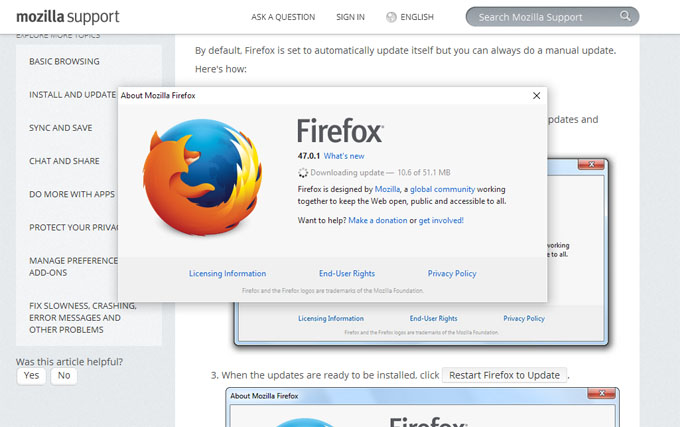Open Protect Your Privacy topic
680x427 pixels.
73,227
